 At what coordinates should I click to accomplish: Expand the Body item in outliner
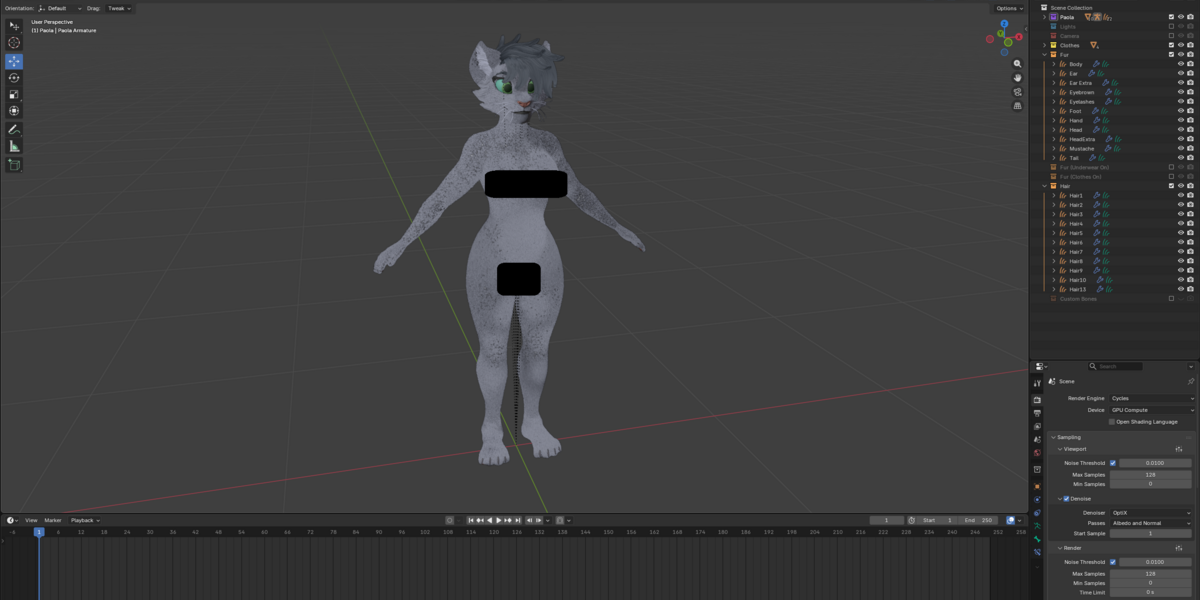pyautogui.click(x=1053, y=64)
